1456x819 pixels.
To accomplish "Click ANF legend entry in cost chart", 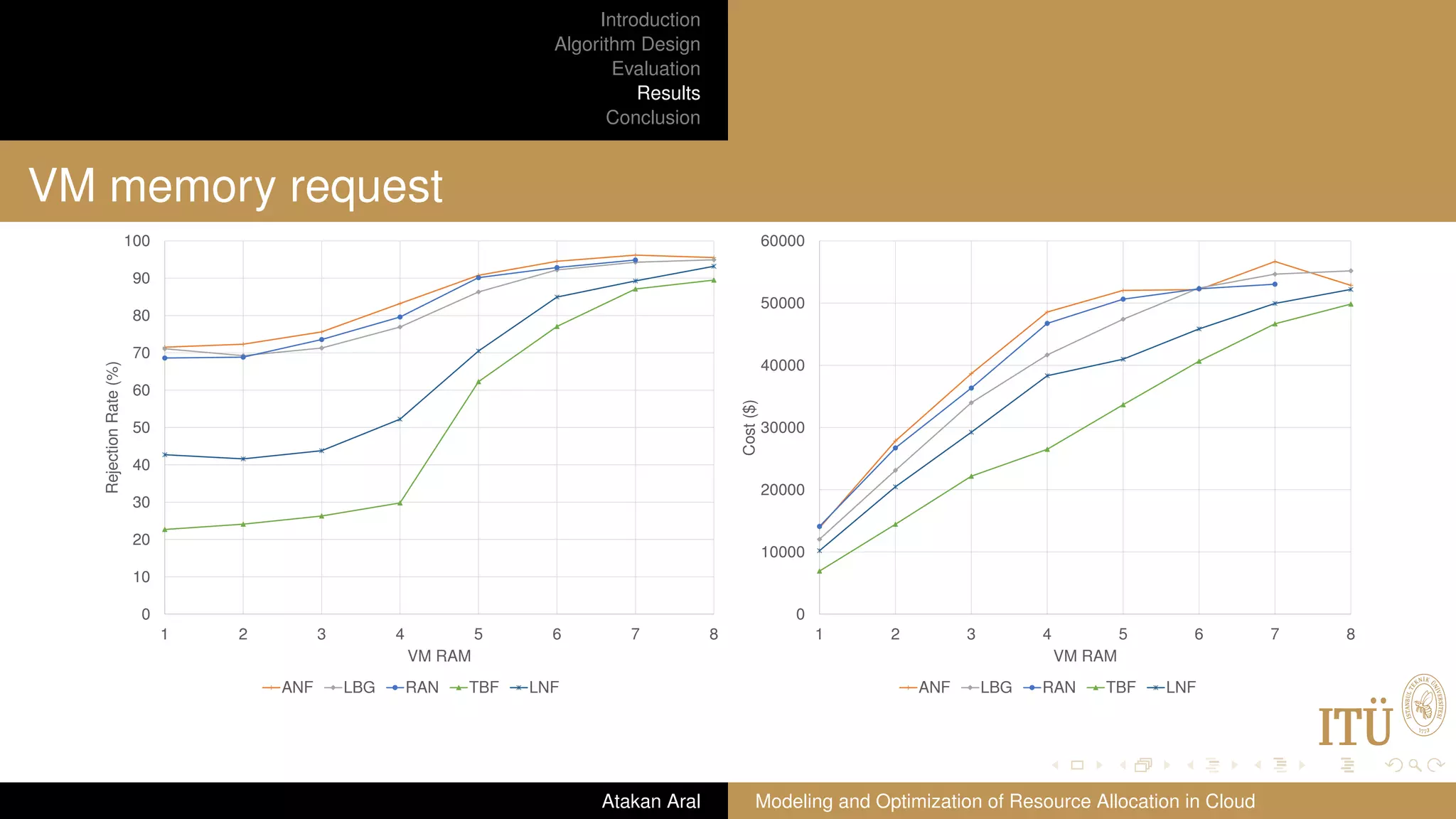I will 924,687.
